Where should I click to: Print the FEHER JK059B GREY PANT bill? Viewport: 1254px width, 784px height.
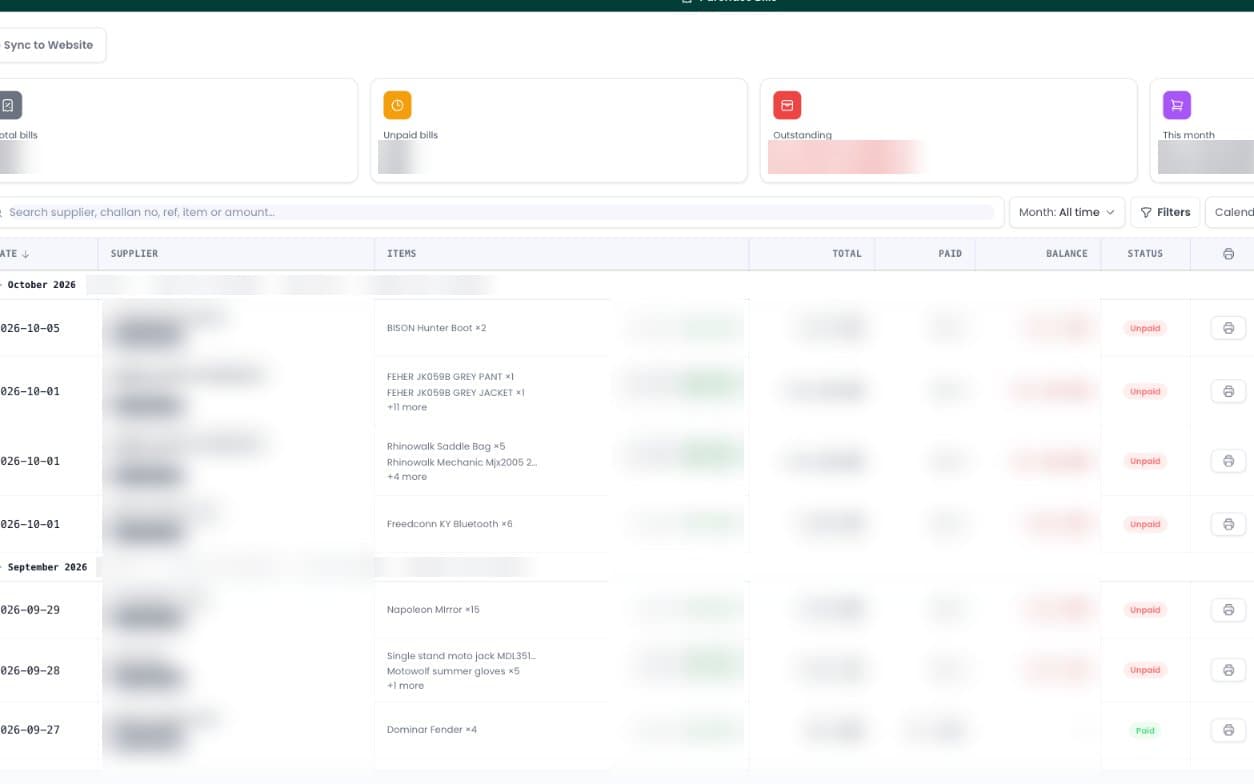coord(1228,391)
